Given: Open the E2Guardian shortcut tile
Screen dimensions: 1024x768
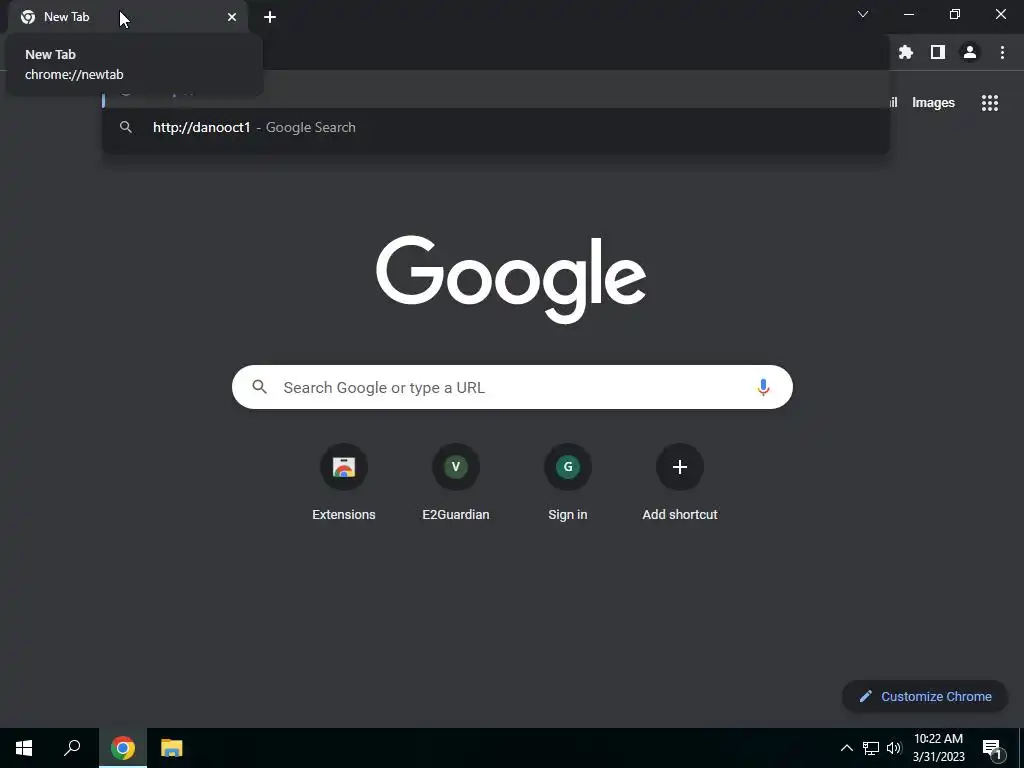Looking at the screenshot, I should tap(456, 483).
